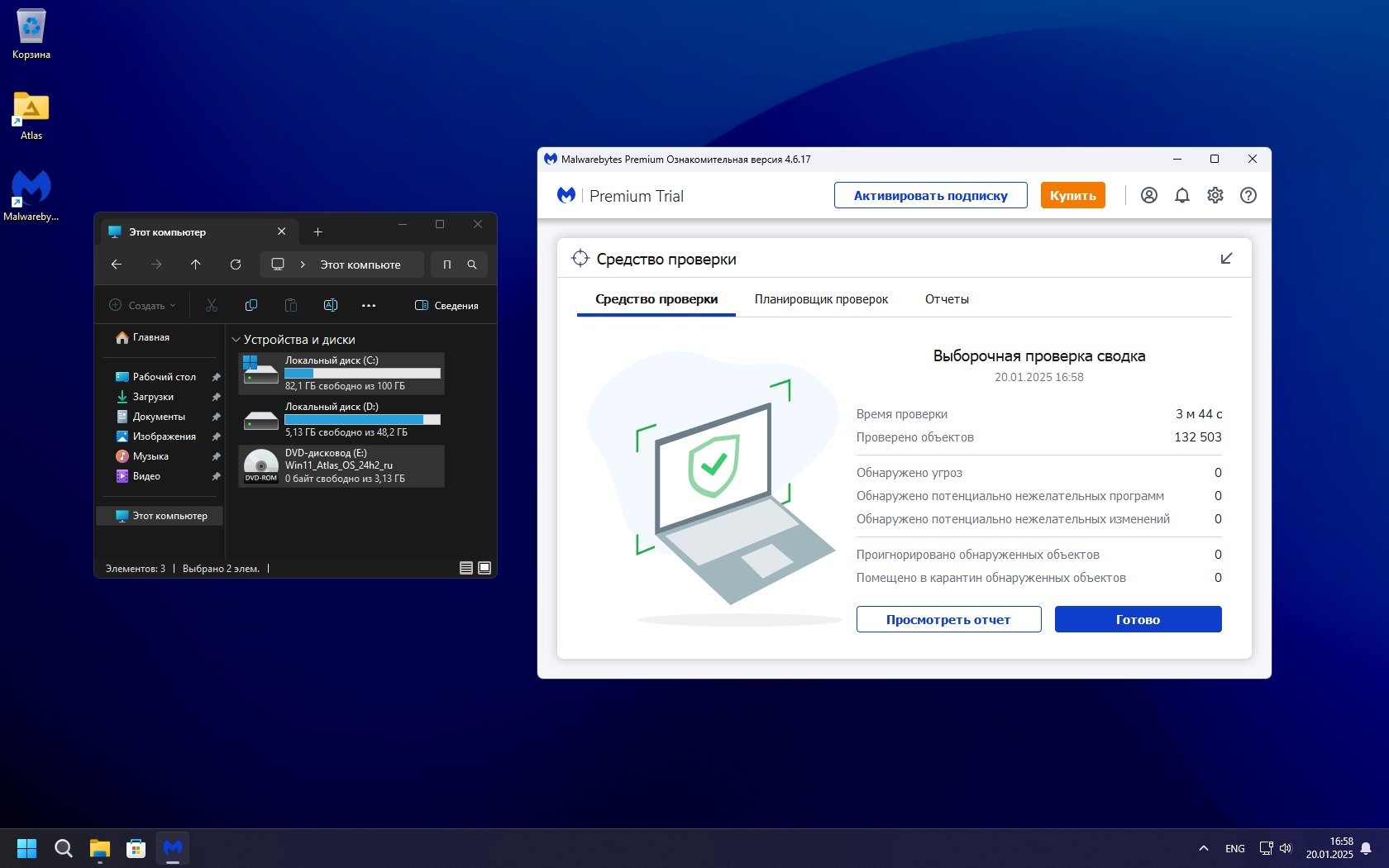This screenshot has width=1389, height=868.
Task: Click the blue Готово button
Action: click(1138, 619)
